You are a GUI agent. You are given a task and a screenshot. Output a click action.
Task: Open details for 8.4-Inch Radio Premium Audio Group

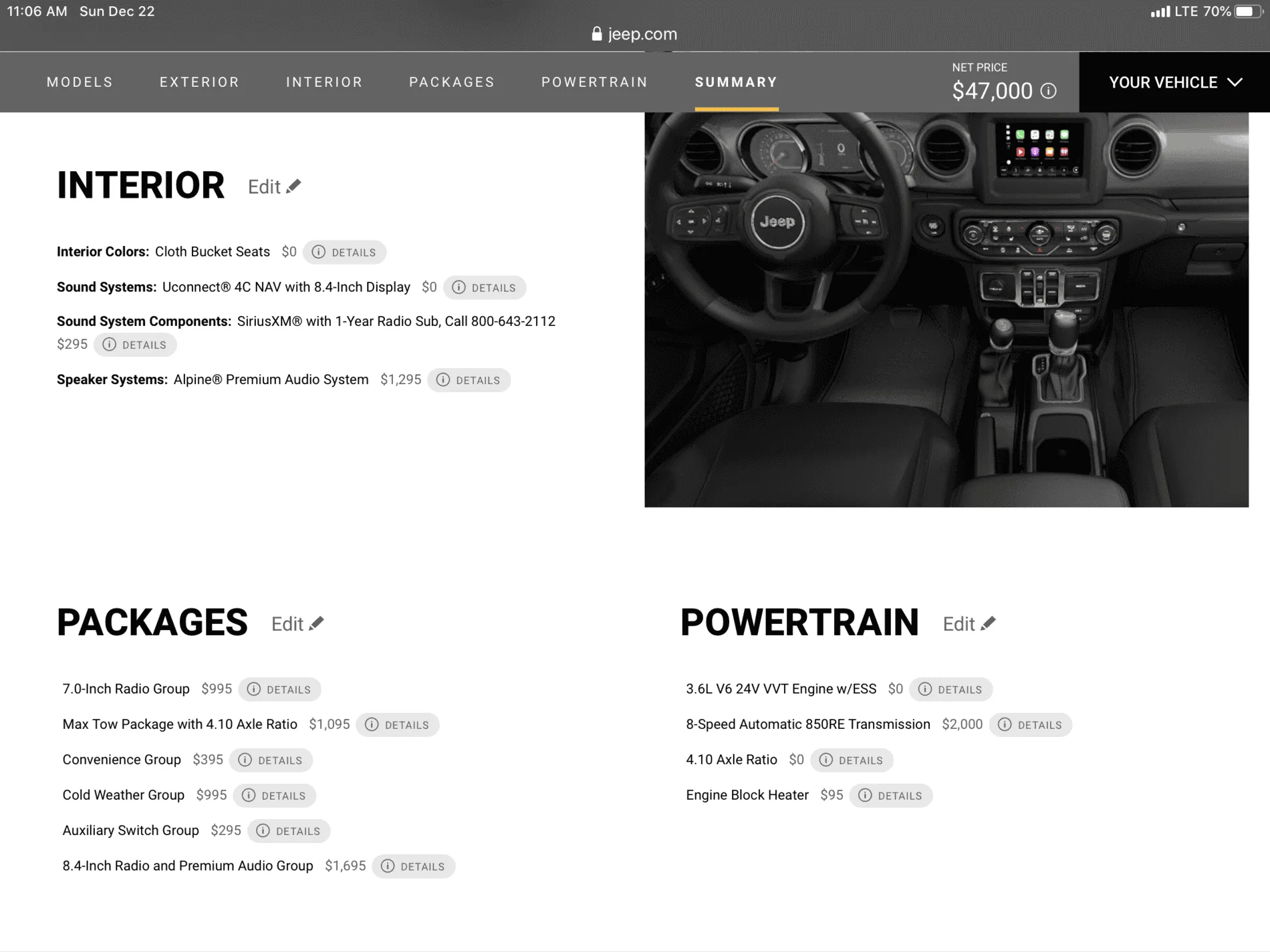pos(413,866)
